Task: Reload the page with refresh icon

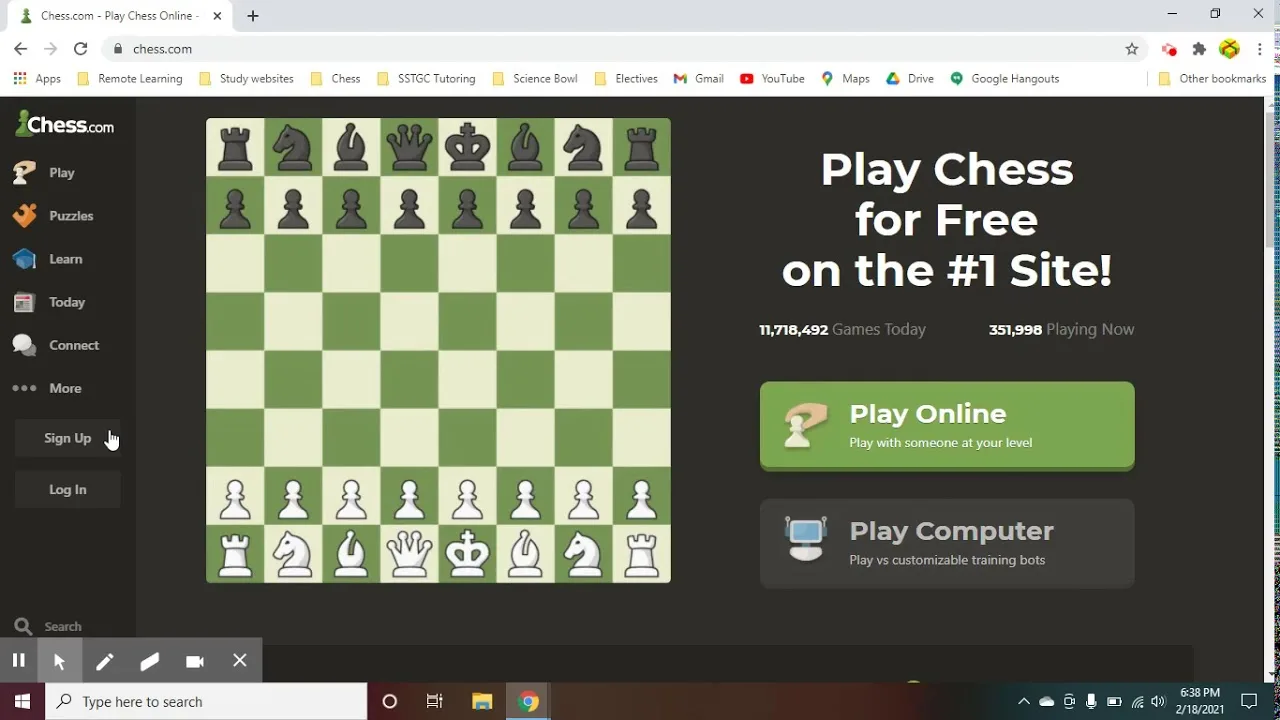Action: (x=80, y=48)
